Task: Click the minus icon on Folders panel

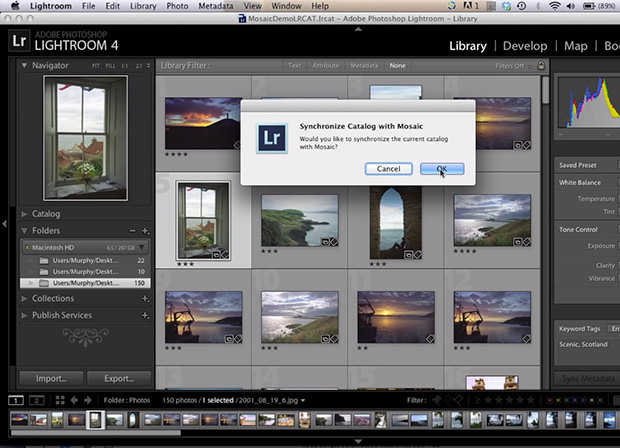Action: point(133,231)
